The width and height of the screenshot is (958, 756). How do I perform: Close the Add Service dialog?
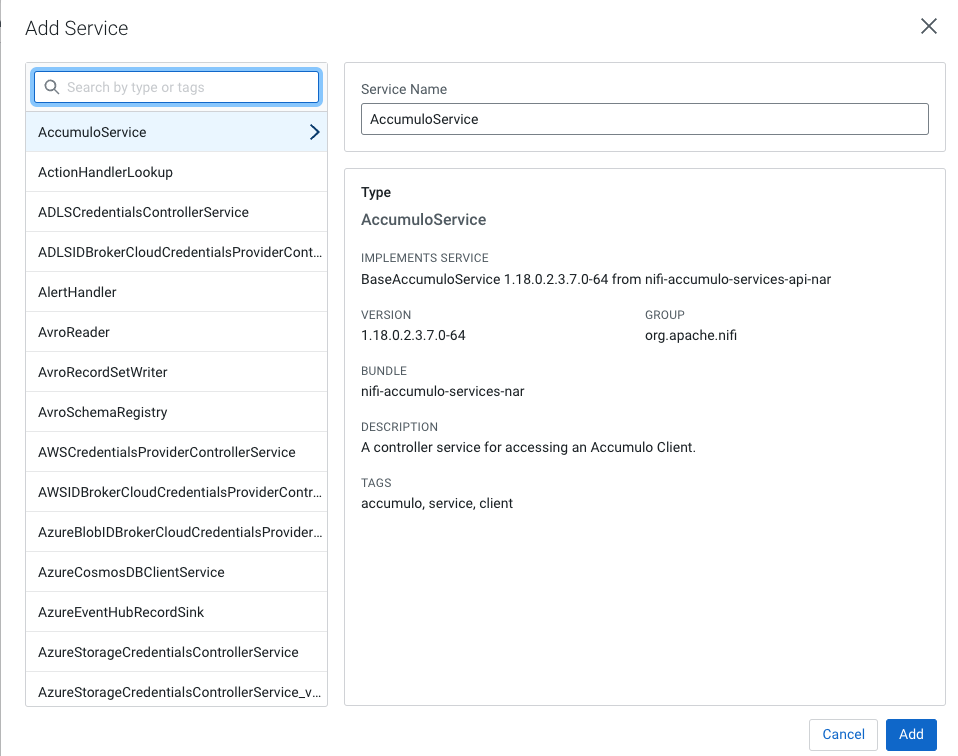pyautogui.click(x=928, y=27)
